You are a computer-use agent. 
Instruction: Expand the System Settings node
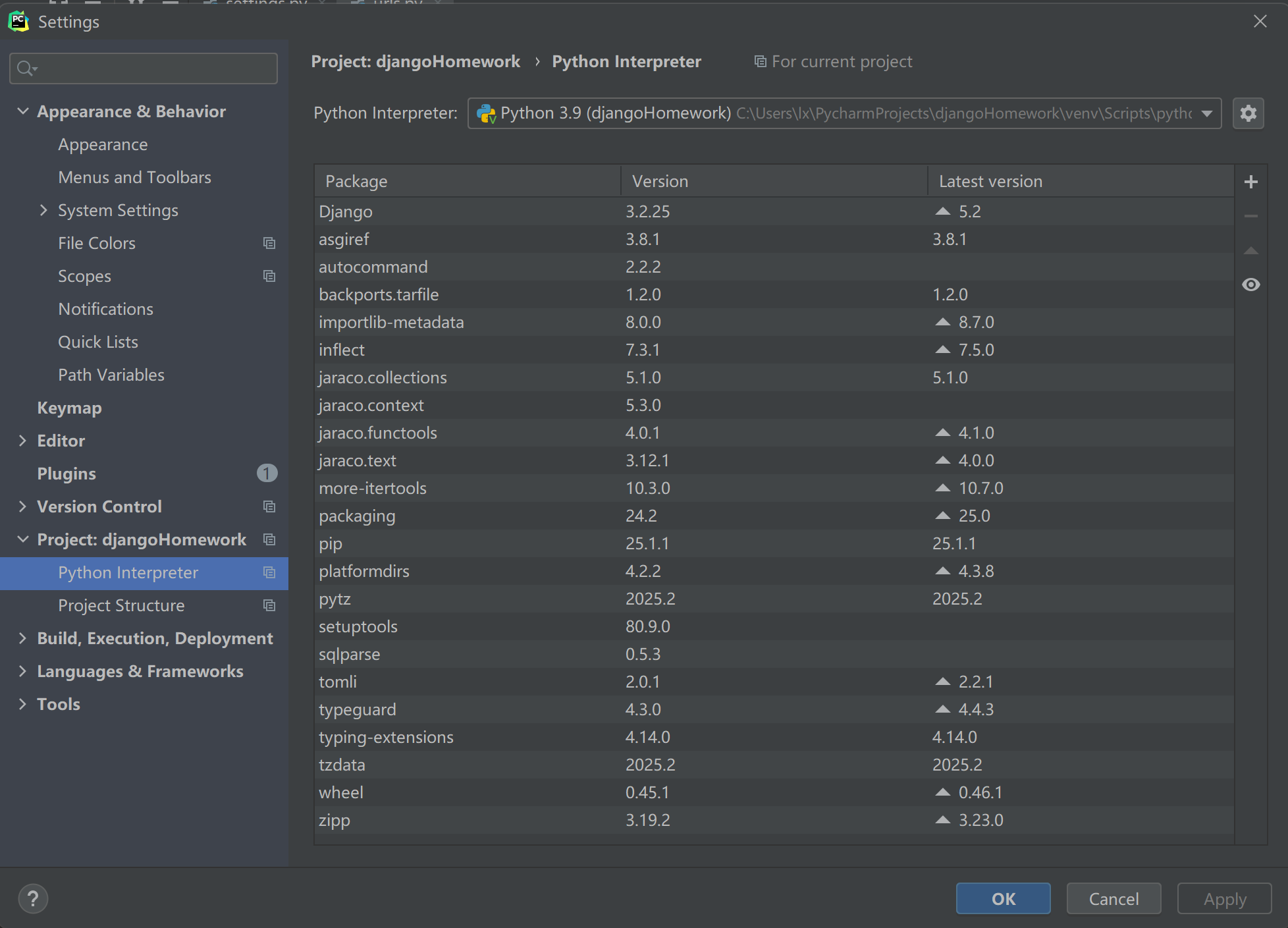[43, 210]
